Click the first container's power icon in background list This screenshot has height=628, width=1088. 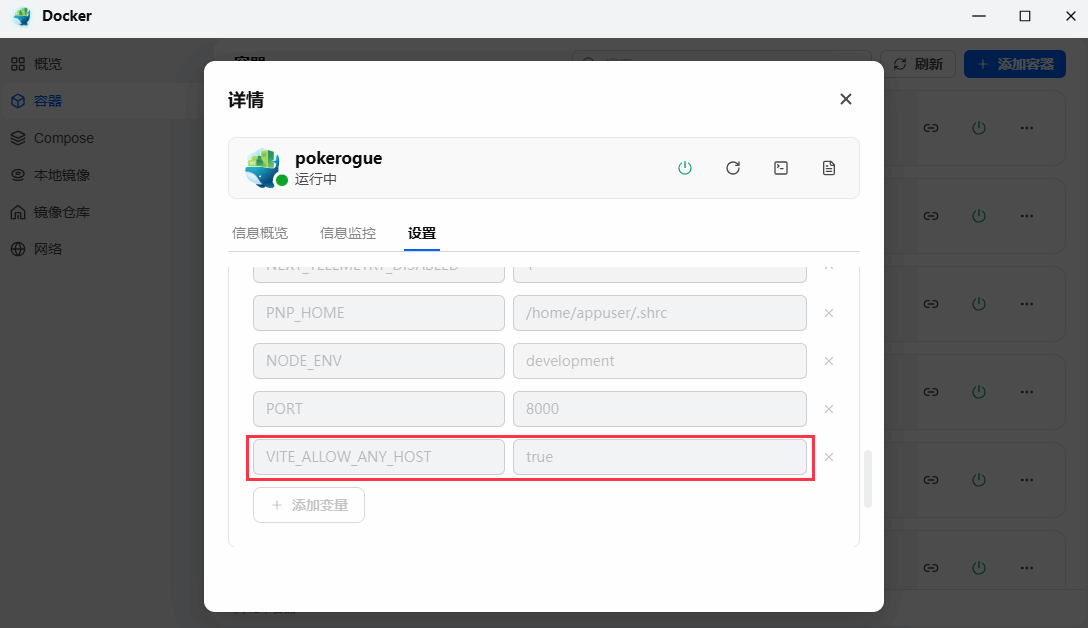pos(979,128)
